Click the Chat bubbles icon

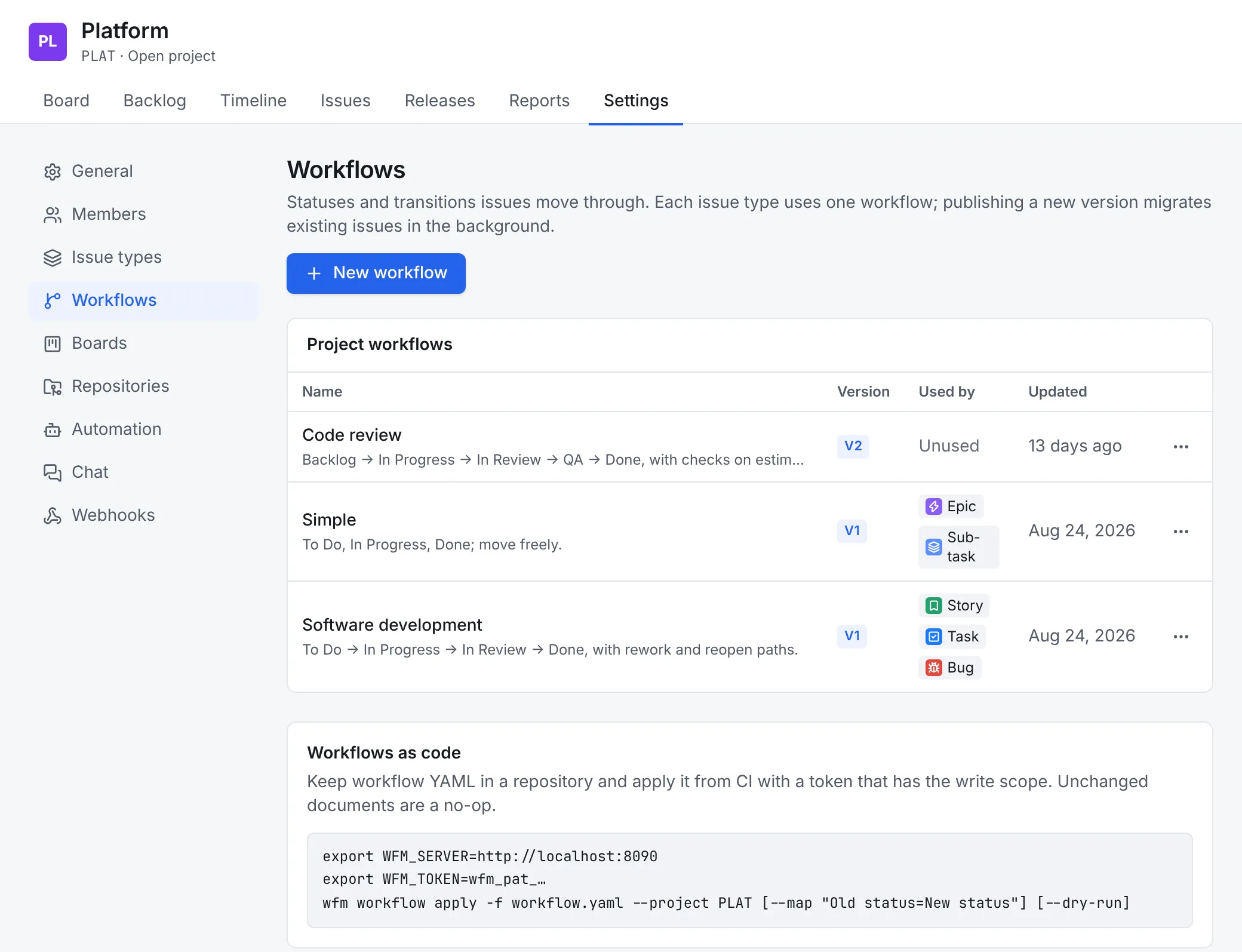tap(53, 473)
